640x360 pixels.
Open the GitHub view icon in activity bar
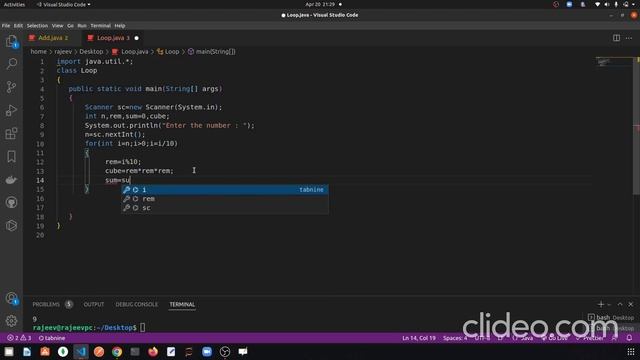(x=11, y=202)
